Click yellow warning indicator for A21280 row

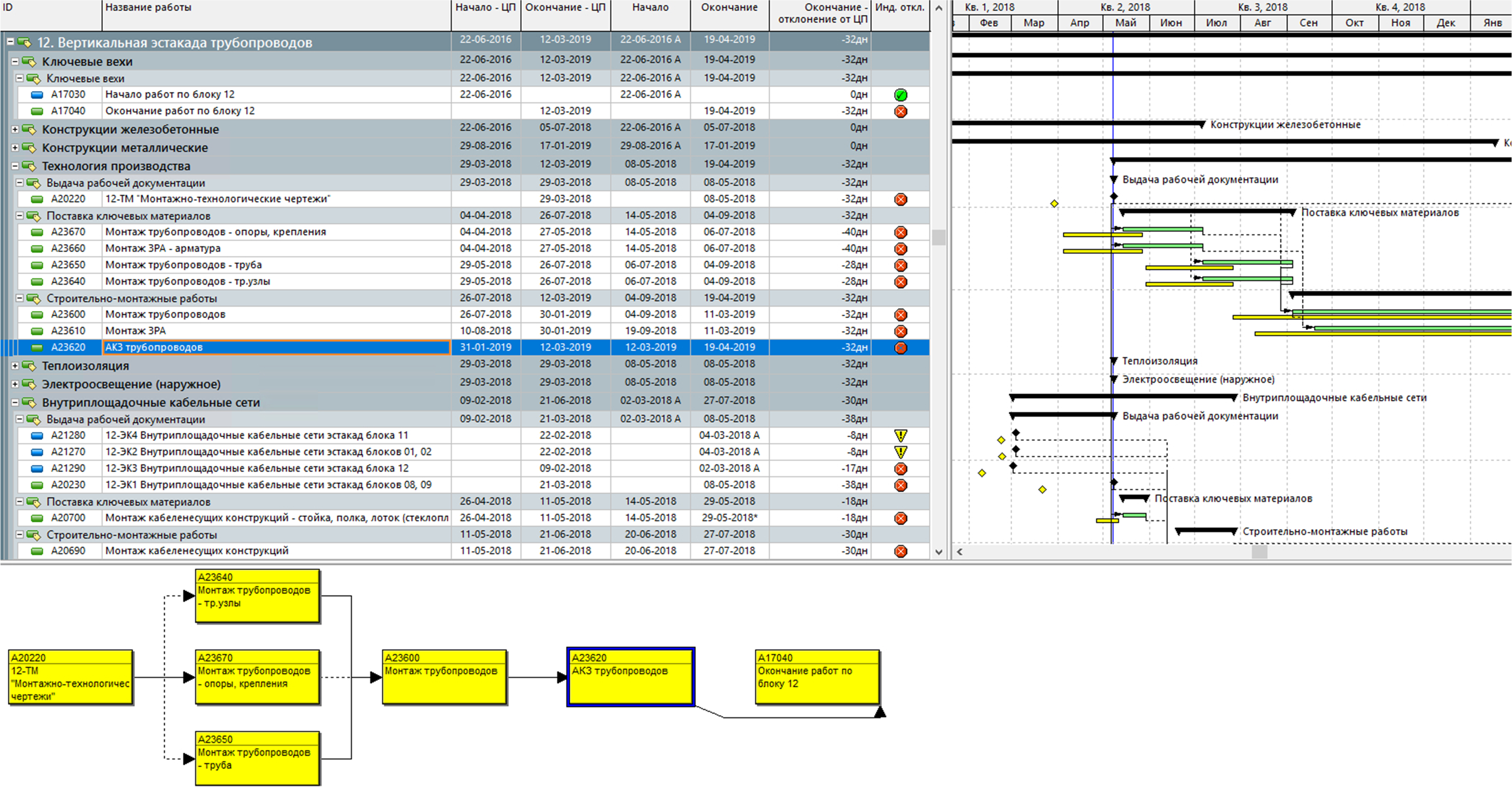900,436
